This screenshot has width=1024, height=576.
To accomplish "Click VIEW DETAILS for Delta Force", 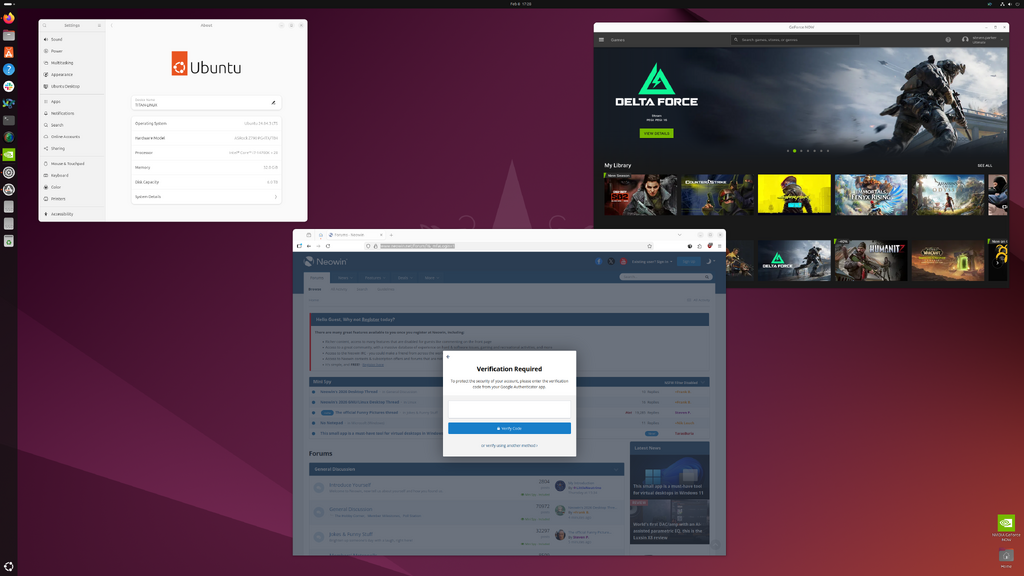I will click(x=656, y=133).
